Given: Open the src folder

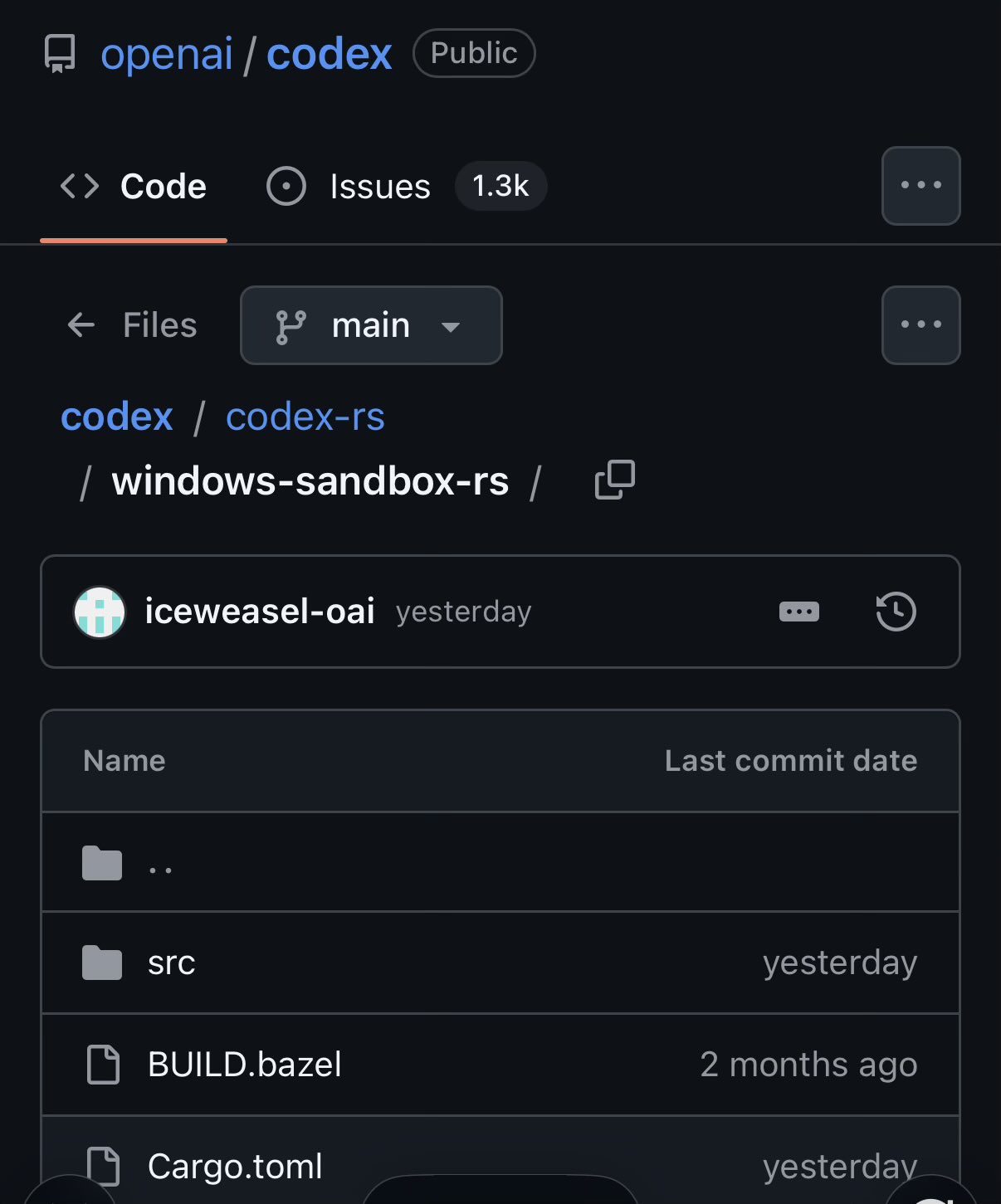Looking at the screenshot, I should coord(172,963).
